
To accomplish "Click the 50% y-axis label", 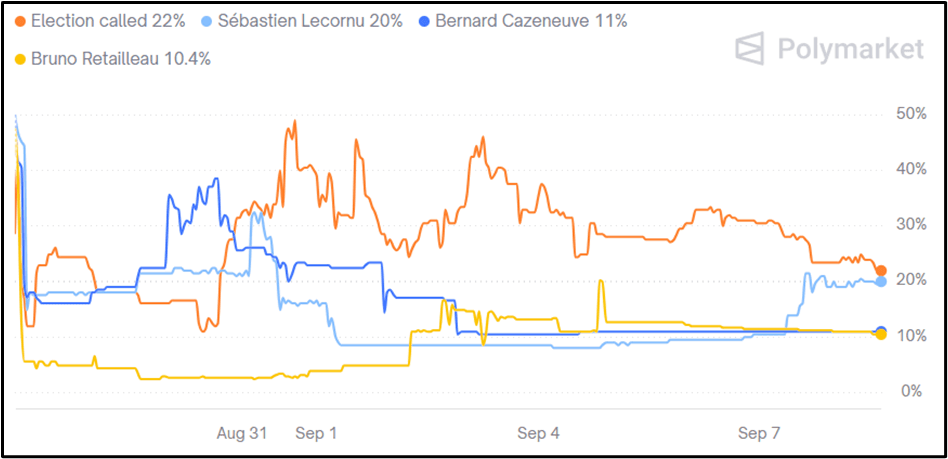I will click(x=909, y=114).
